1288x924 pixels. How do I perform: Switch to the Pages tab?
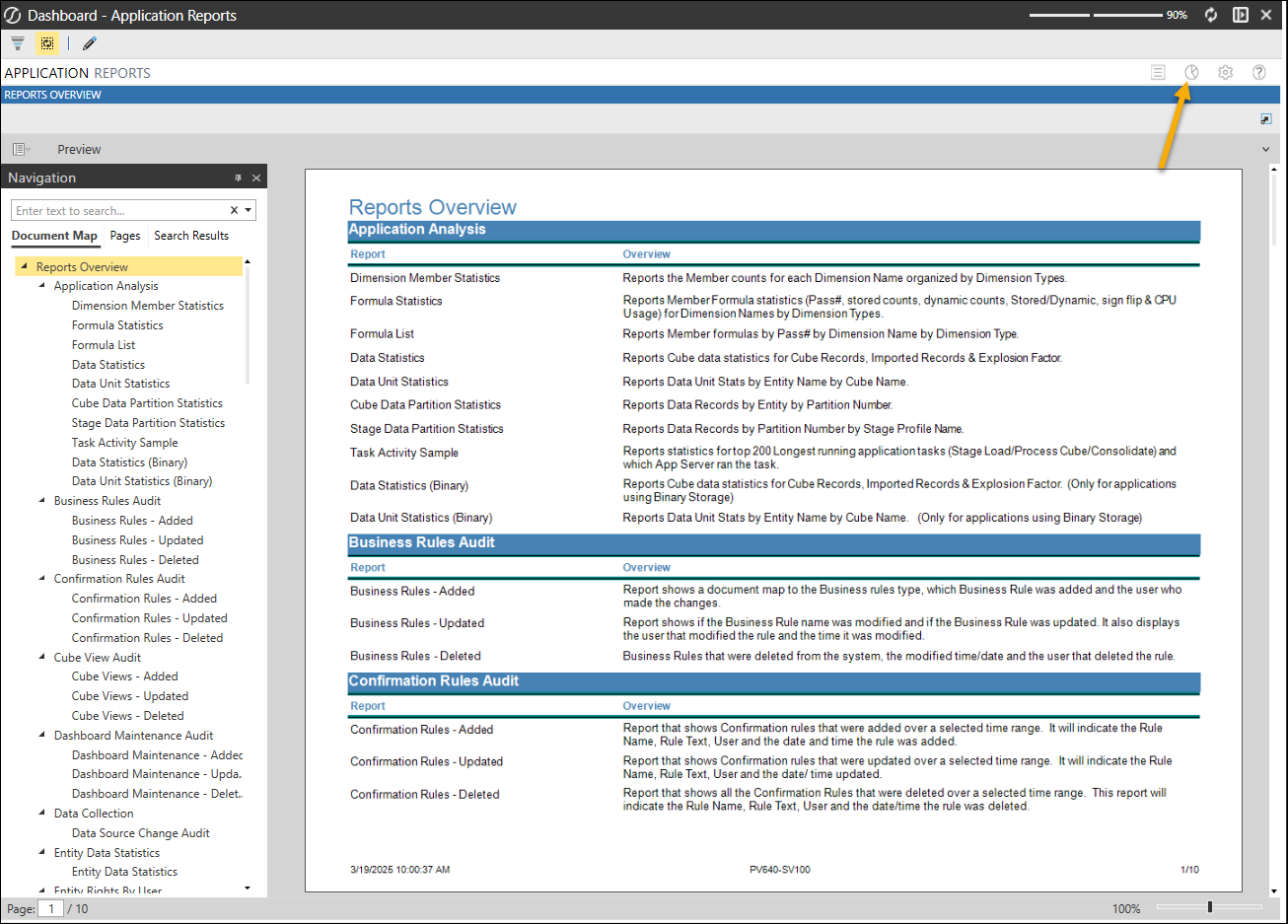(125, 236)
